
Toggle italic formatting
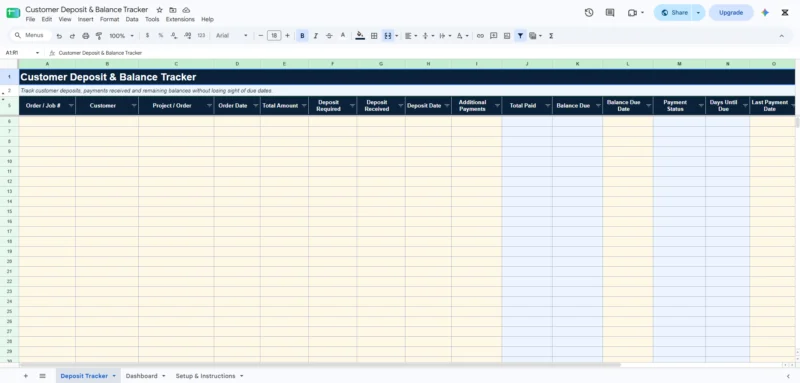(x=316, y=36)
